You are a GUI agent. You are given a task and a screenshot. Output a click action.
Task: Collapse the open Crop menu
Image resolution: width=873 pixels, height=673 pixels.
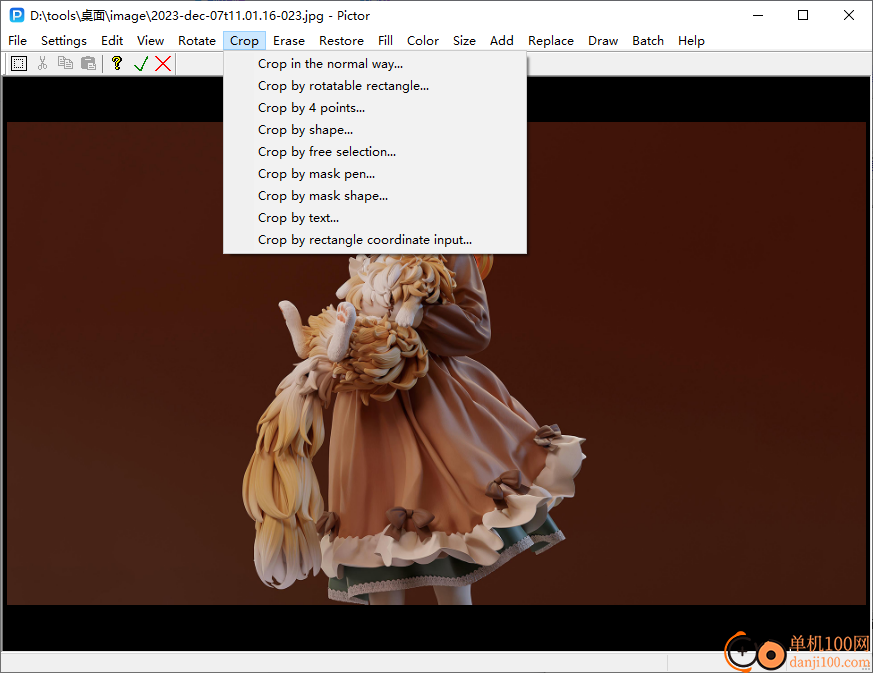[x=244, y=41]
